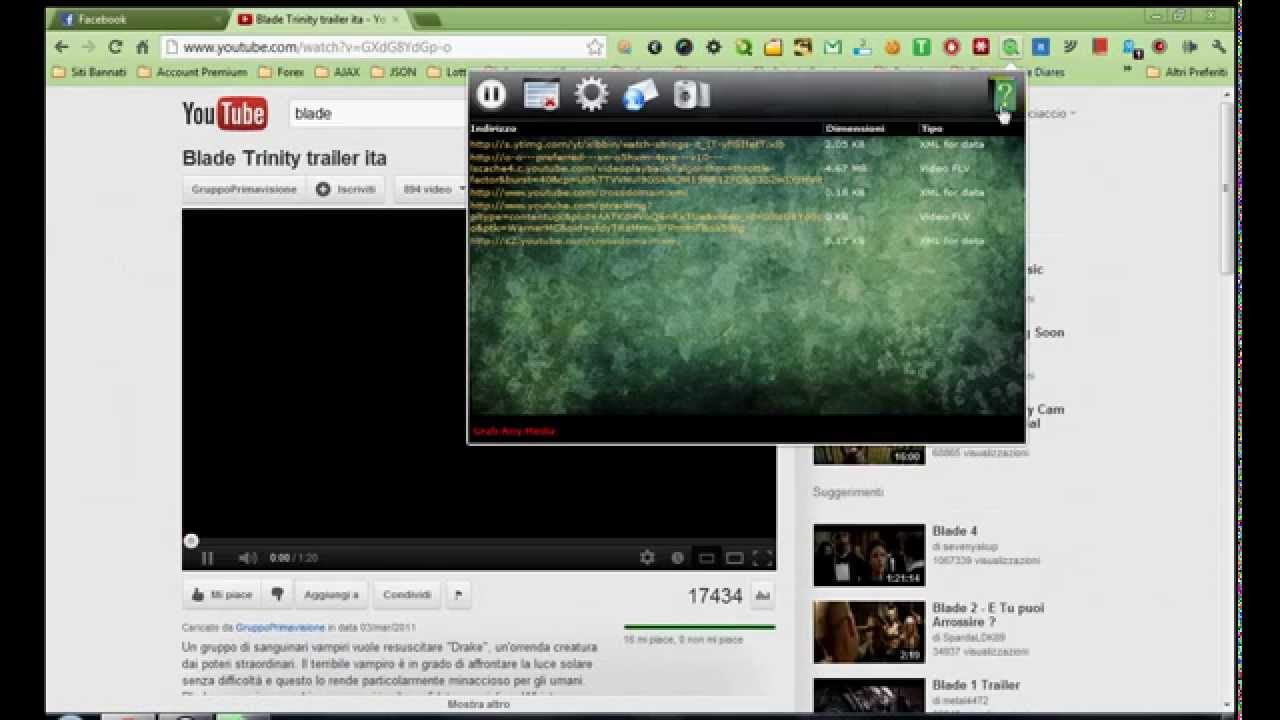The height and width of the screenshot is (720, 1280).
Task: Click Mi piace to like the video
Action: pyautogui.click(x=221, y=594)
